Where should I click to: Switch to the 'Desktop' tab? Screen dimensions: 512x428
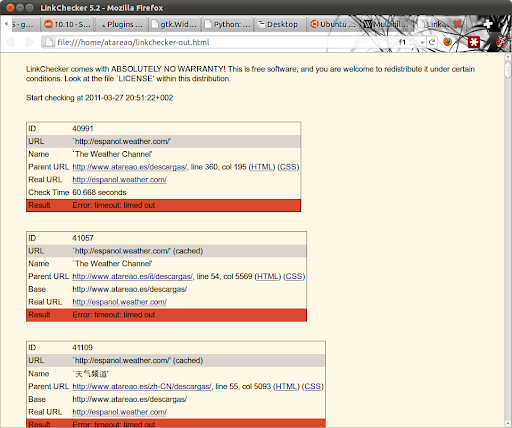pos(281,24)
